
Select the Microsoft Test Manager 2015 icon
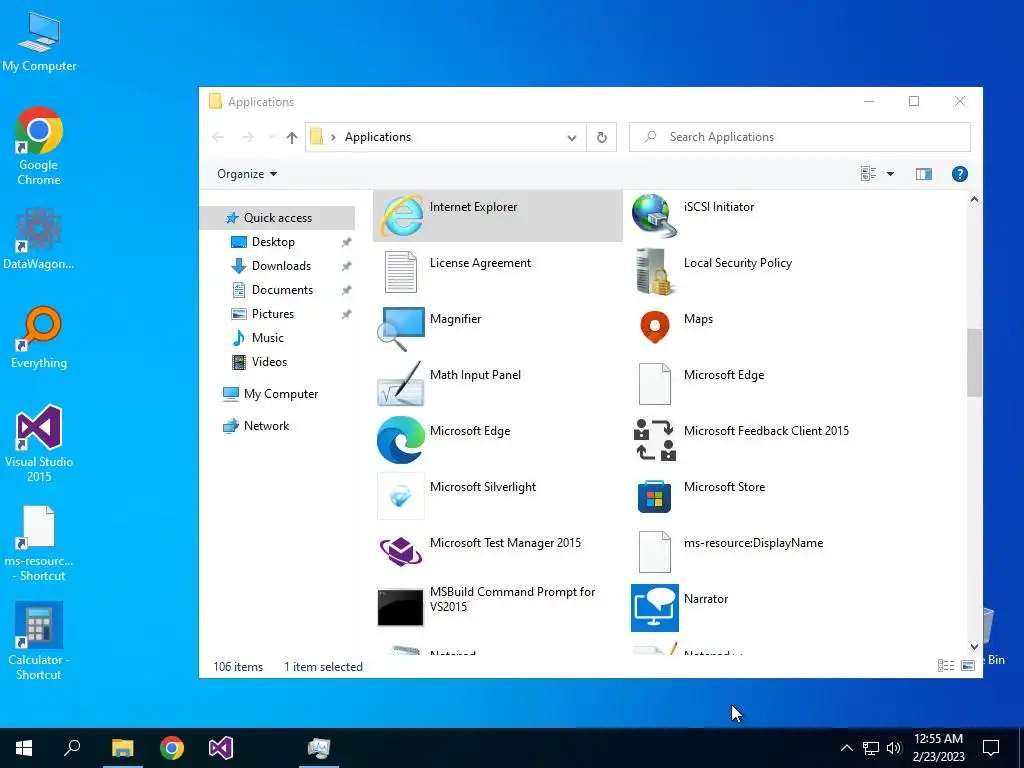401,552
